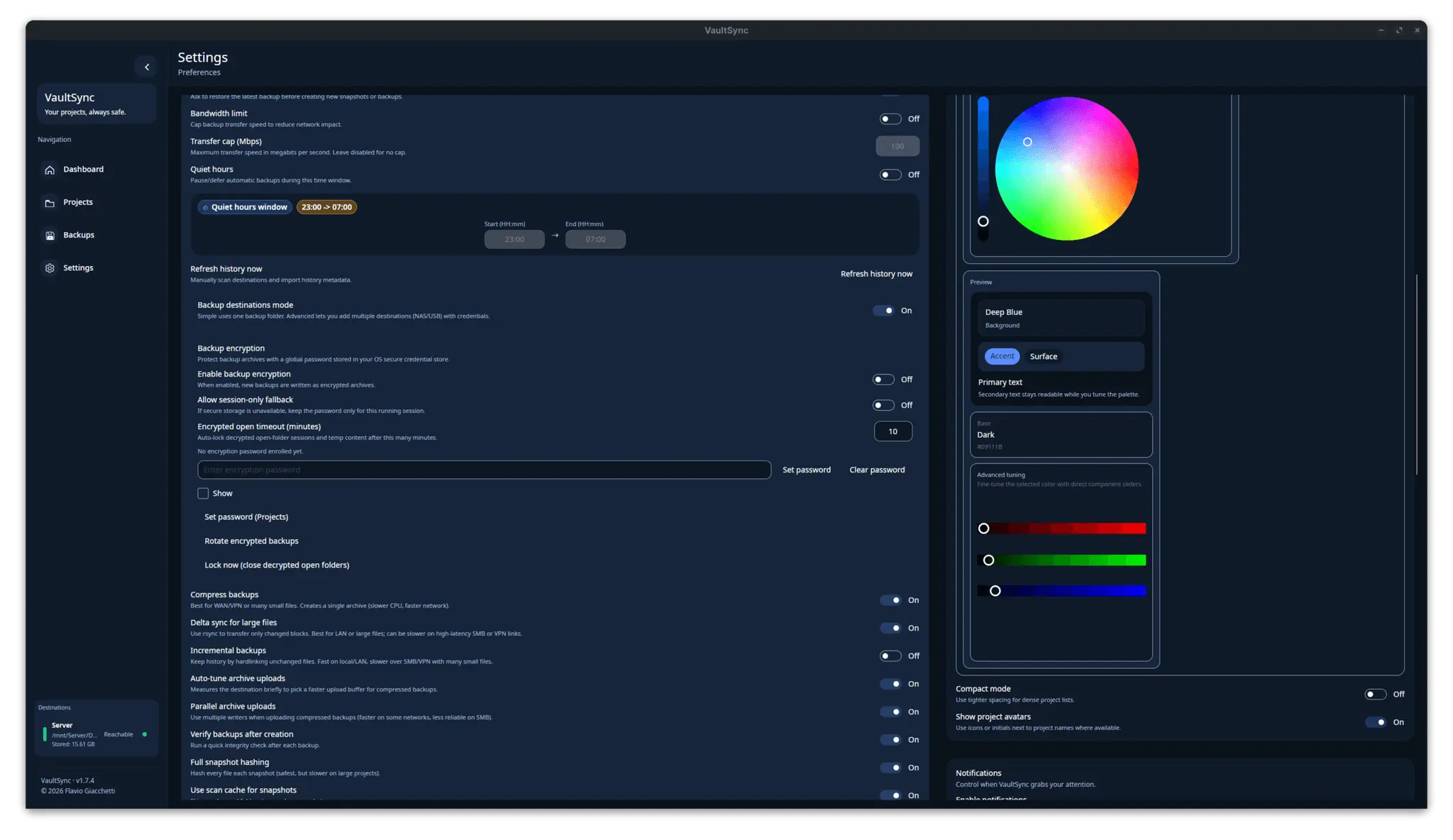Viewport: 1453px width, 840px height.
Task: Toggle Auto-tune archive uploads
Action: pos(890,684)
